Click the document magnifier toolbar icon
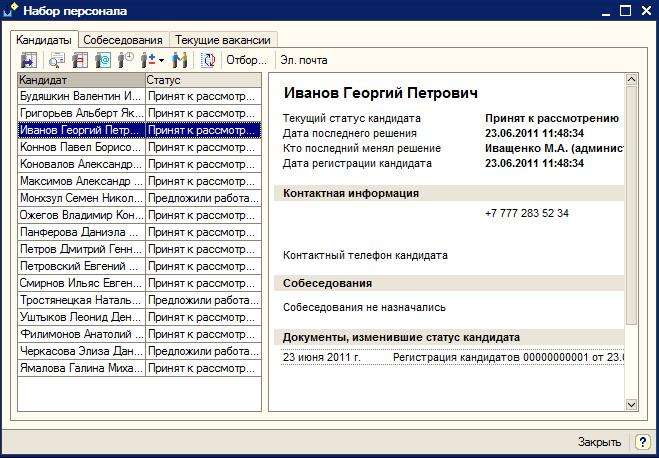This screenshot has width=659, height=458. pyautogui.click(x=57, y=60)
